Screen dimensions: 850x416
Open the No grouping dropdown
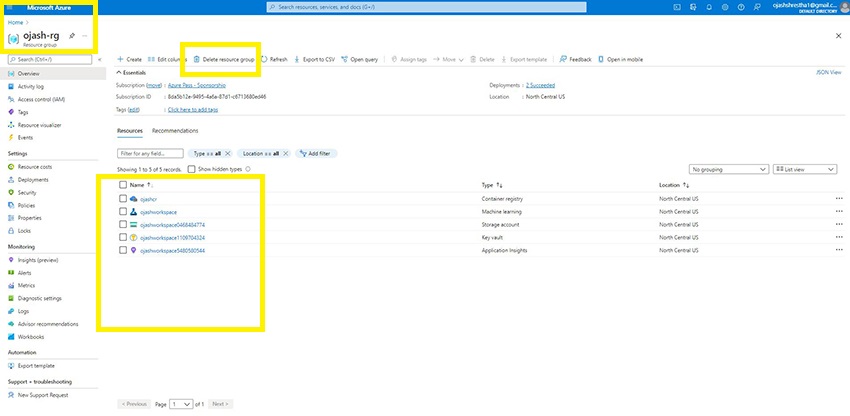(x=729, y=170)
